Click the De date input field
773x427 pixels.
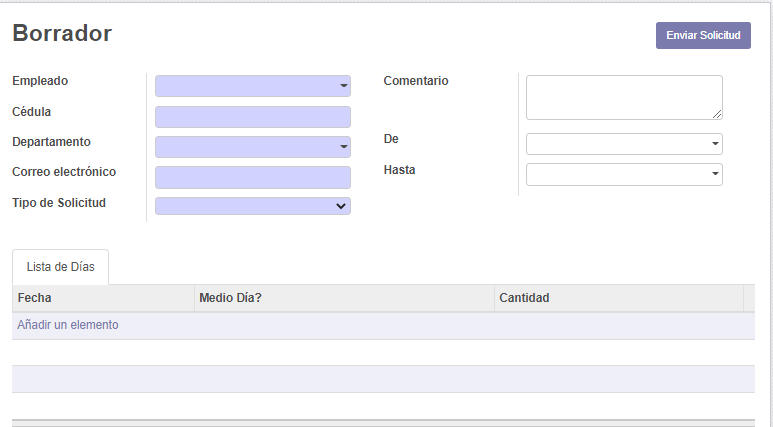pyautogui.click(x=618, y=144)
